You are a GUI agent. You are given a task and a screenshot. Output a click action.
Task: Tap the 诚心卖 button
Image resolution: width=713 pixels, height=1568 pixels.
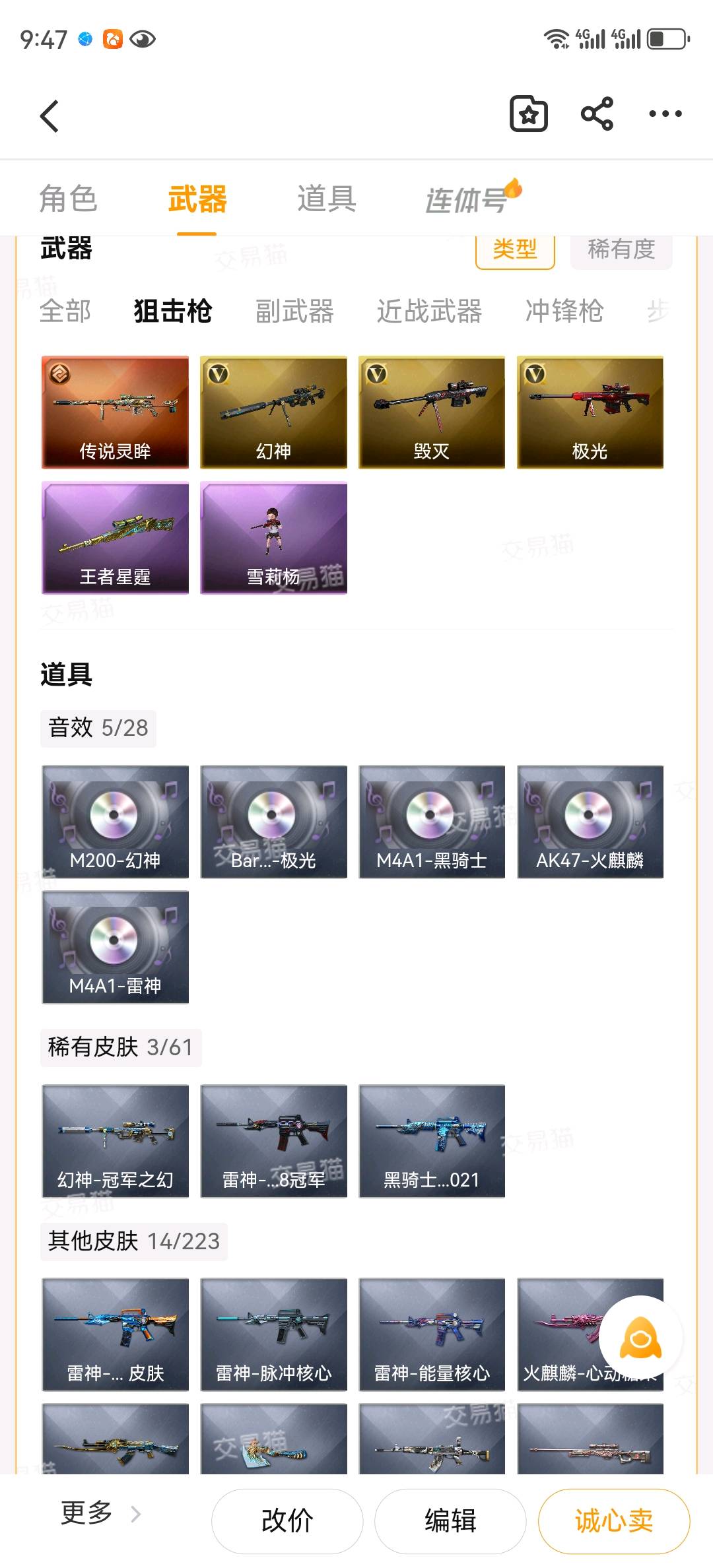(614, 1521)
